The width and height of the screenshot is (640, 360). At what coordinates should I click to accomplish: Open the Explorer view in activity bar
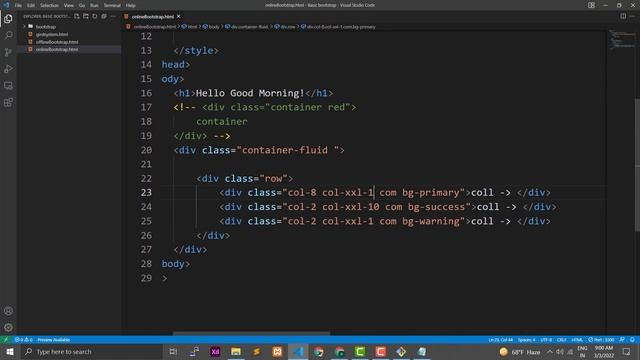tap(8, 19)
